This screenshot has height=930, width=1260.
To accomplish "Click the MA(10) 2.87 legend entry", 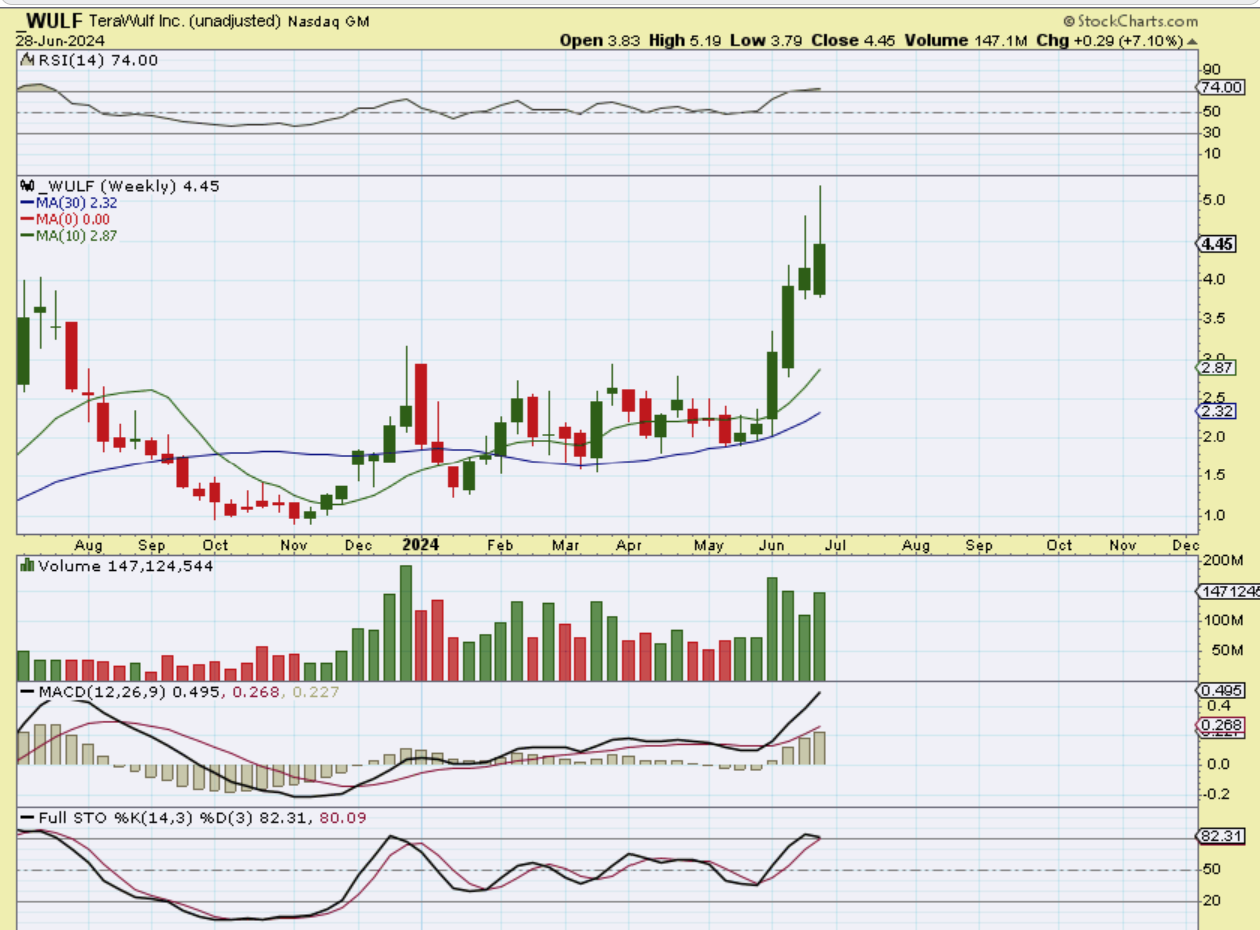I will click(x=69, y=235).
